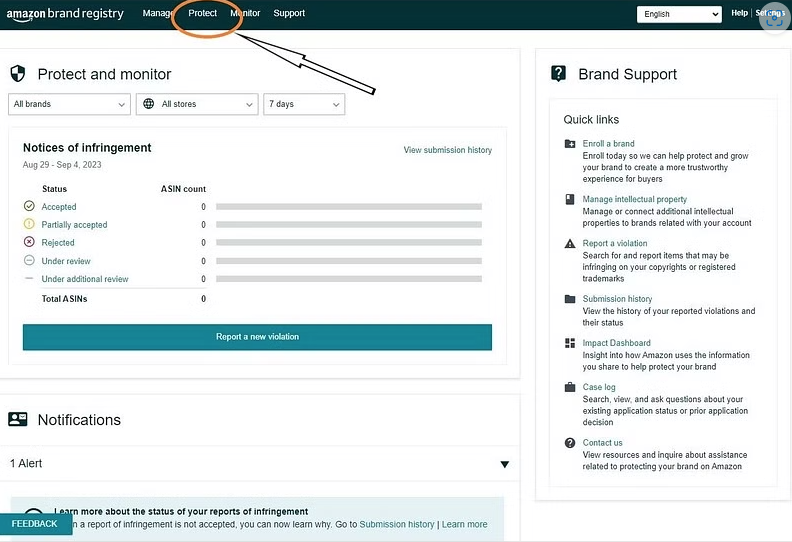This screenshot has height=542, width=792.
Task: Open the All brands dropdown
Action: 69,104
